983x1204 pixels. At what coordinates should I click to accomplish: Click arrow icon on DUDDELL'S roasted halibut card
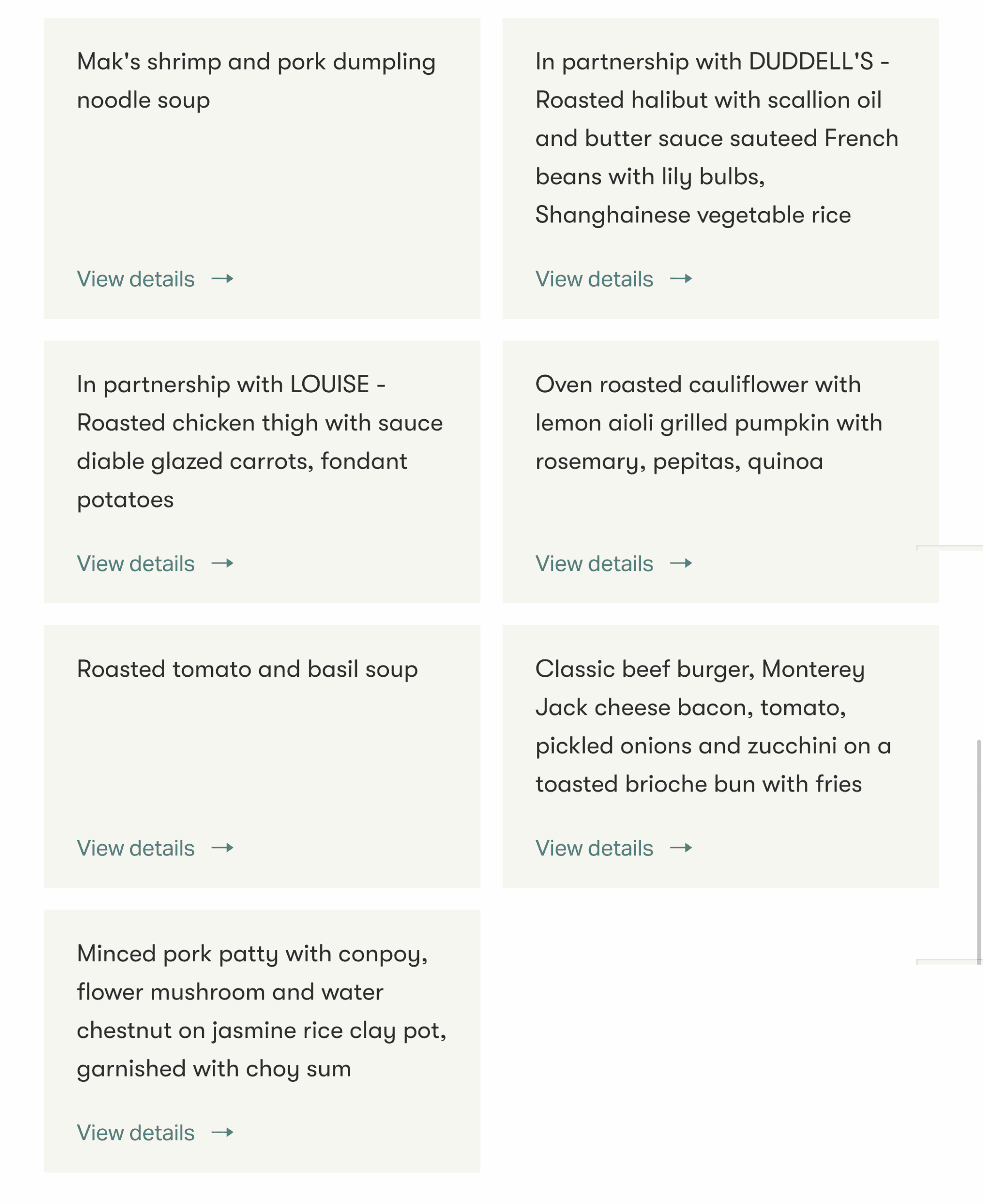pos(681,279)
